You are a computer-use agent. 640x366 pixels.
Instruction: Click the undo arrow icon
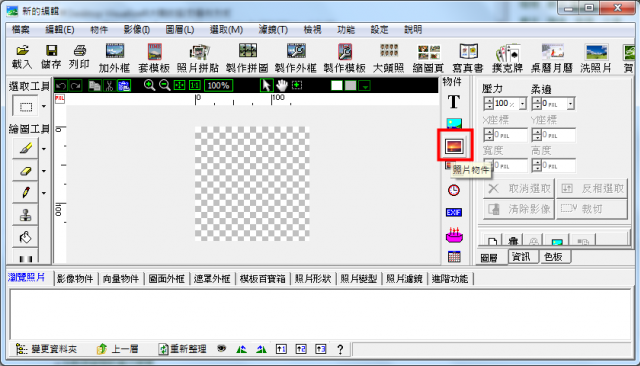(61, 85)
